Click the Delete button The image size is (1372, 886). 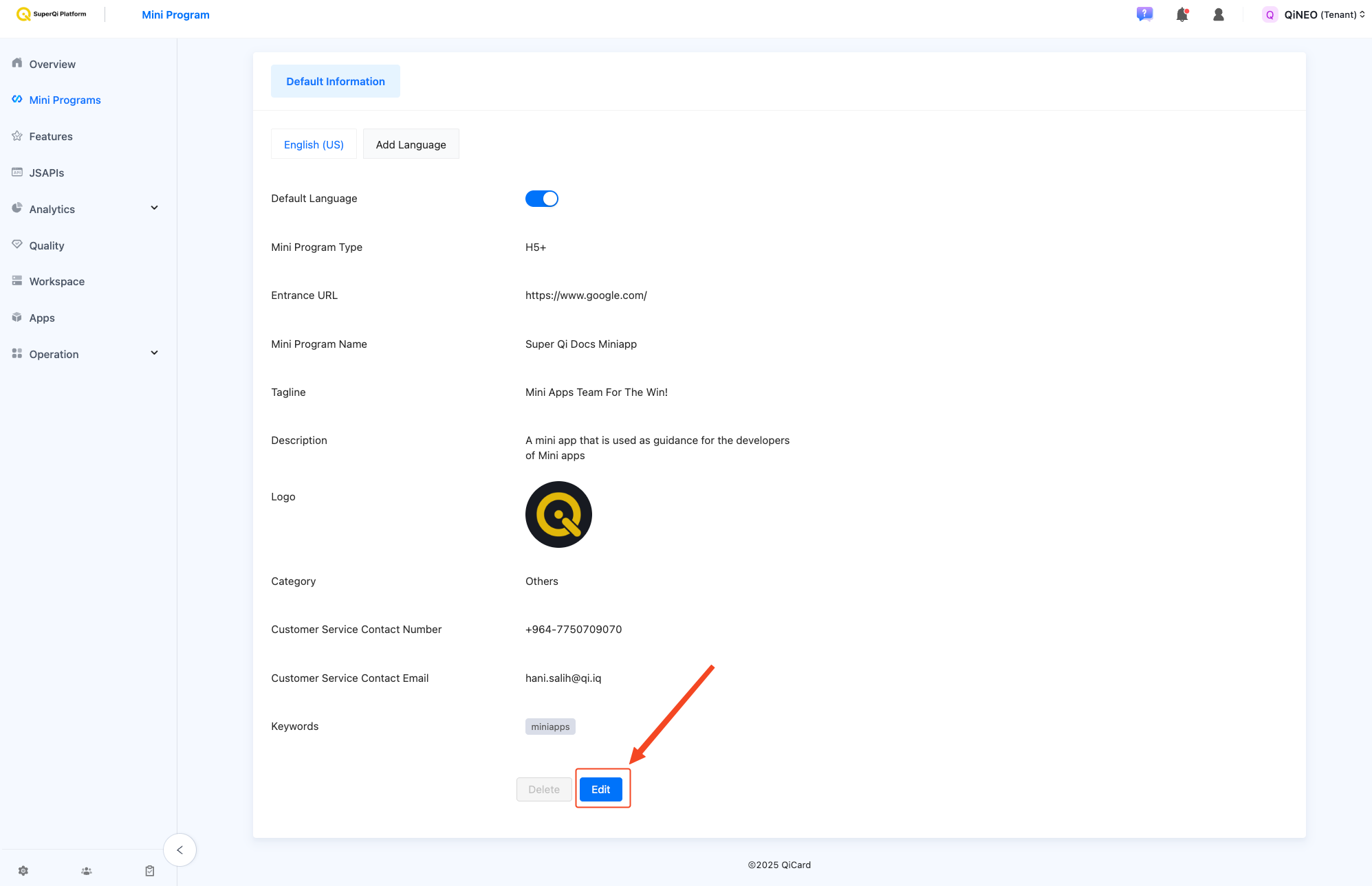tap(544, 789)
